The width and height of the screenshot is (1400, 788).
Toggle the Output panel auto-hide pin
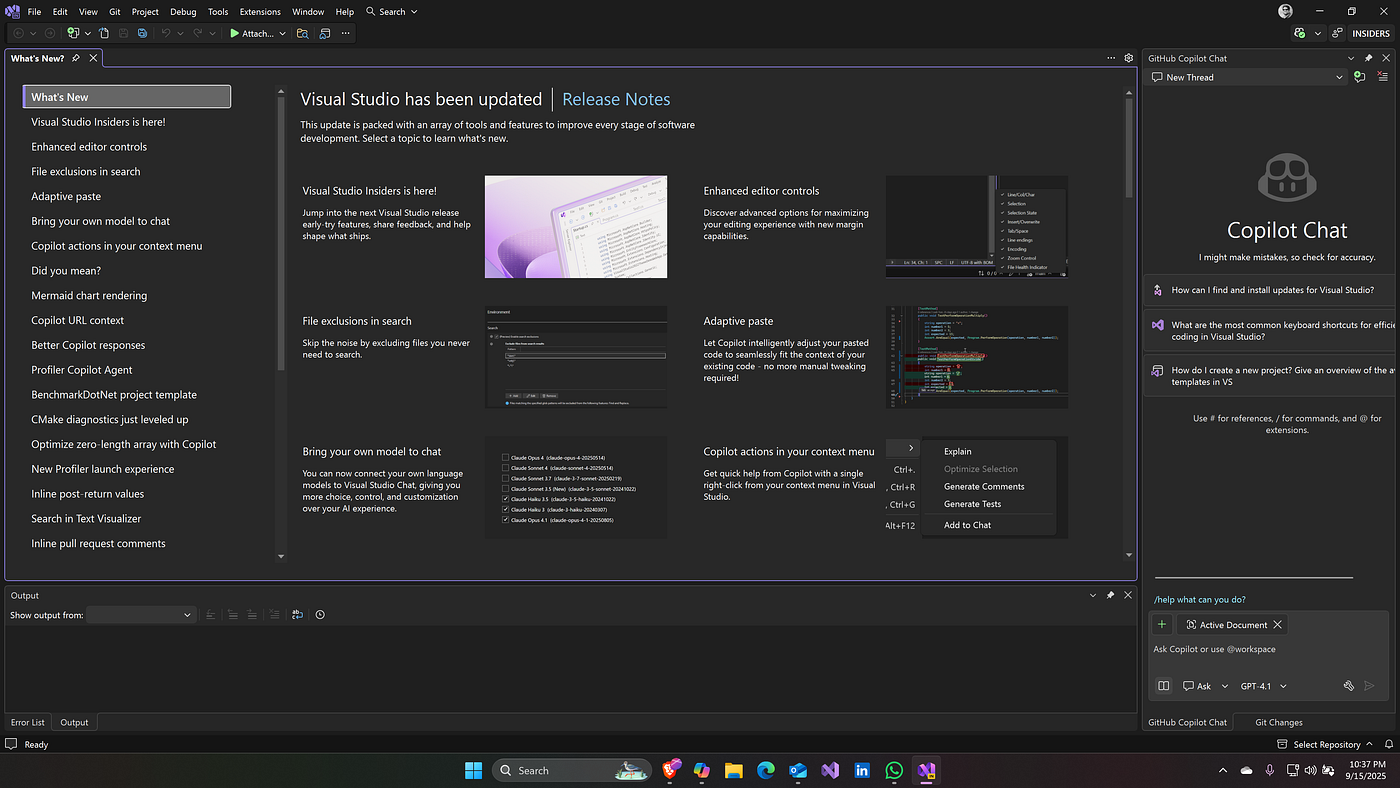click(x=1110, y=595)
